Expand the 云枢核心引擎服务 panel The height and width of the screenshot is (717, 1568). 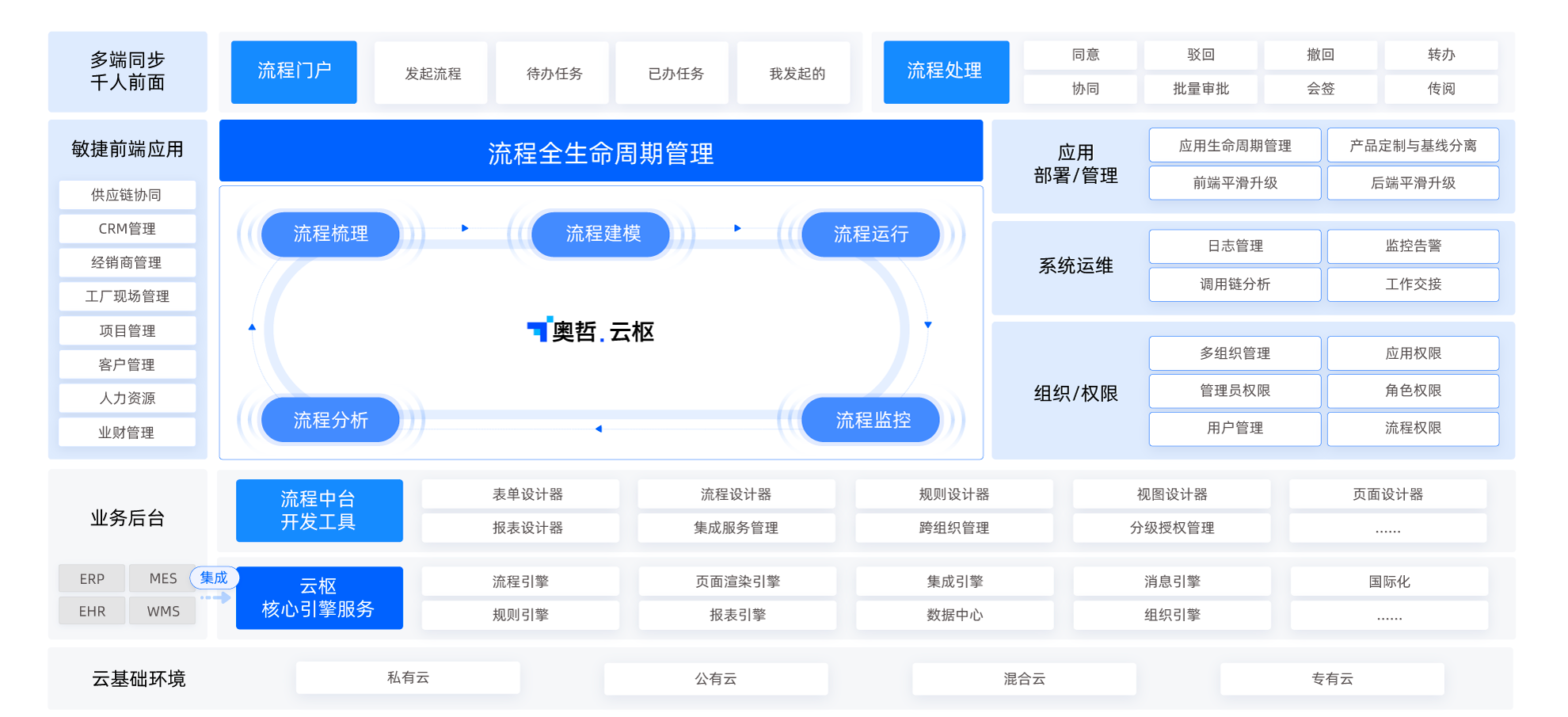coord(319,597)
